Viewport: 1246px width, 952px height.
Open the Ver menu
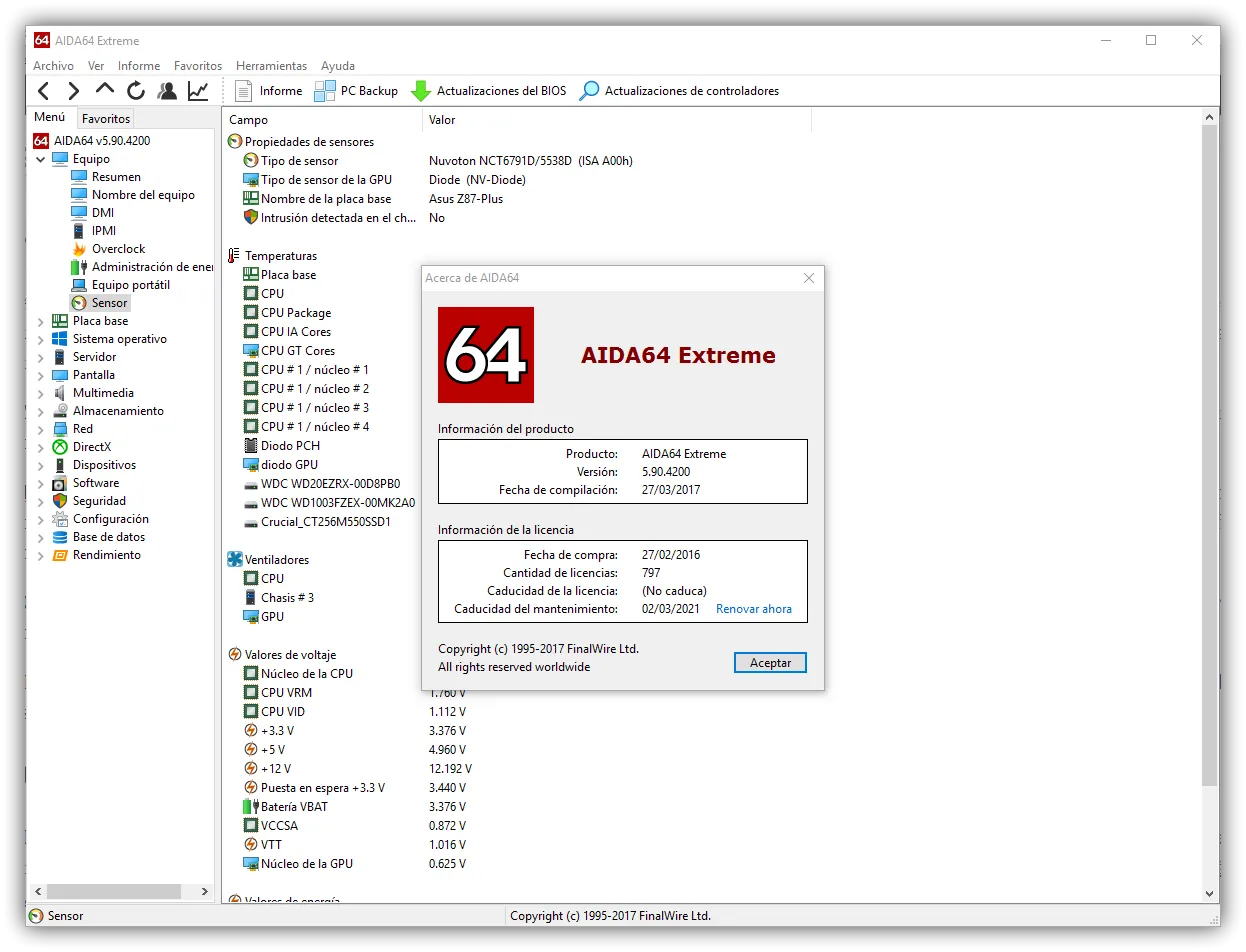point(96,66)
